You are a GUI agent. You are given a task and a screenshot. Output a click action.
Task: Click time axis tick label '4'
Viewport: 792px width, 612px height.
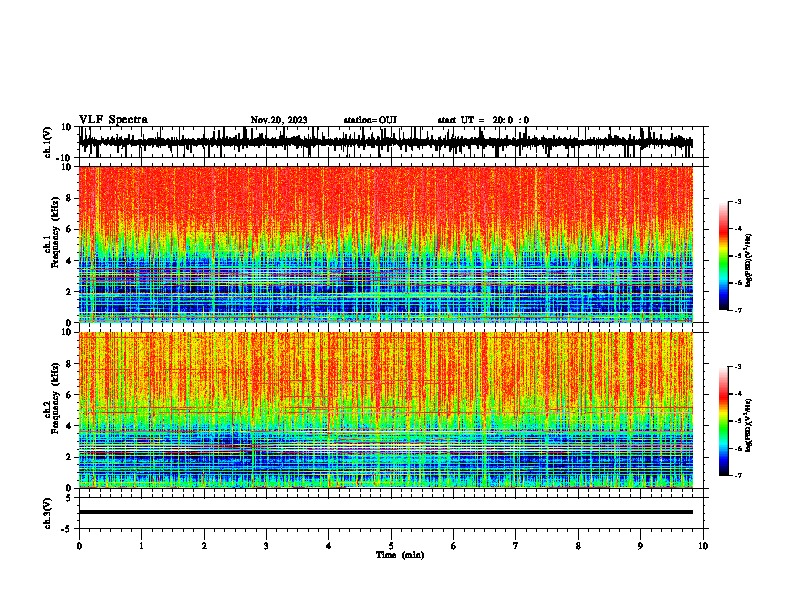[x=328, y=546]
